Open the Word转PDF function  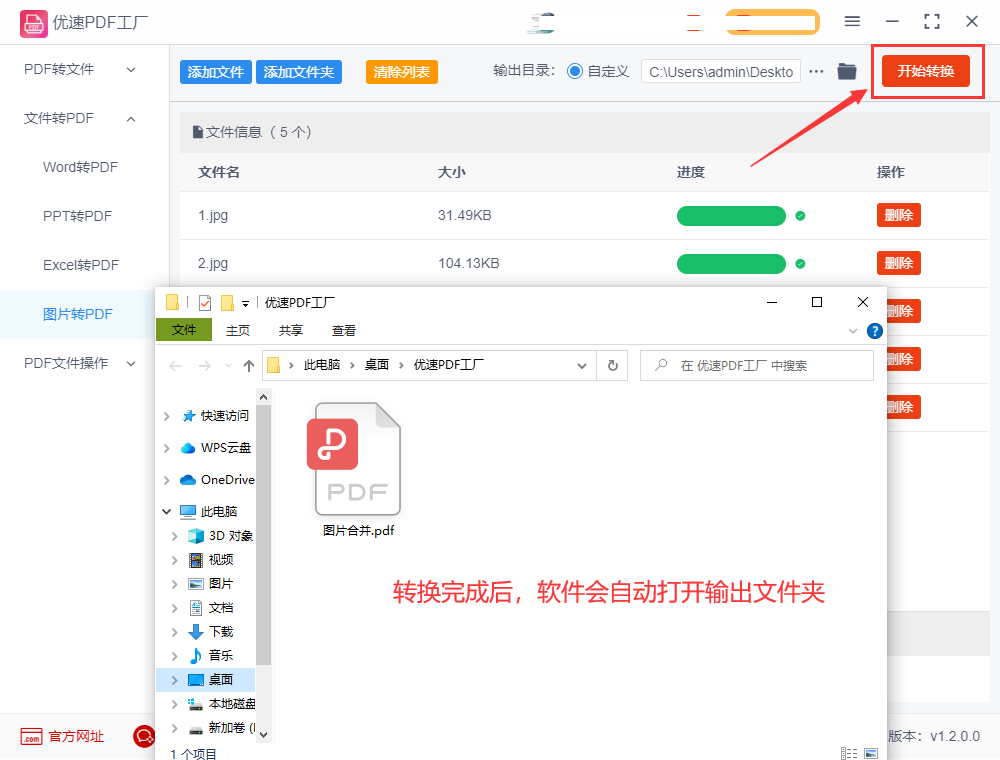(x=80, y=167)
